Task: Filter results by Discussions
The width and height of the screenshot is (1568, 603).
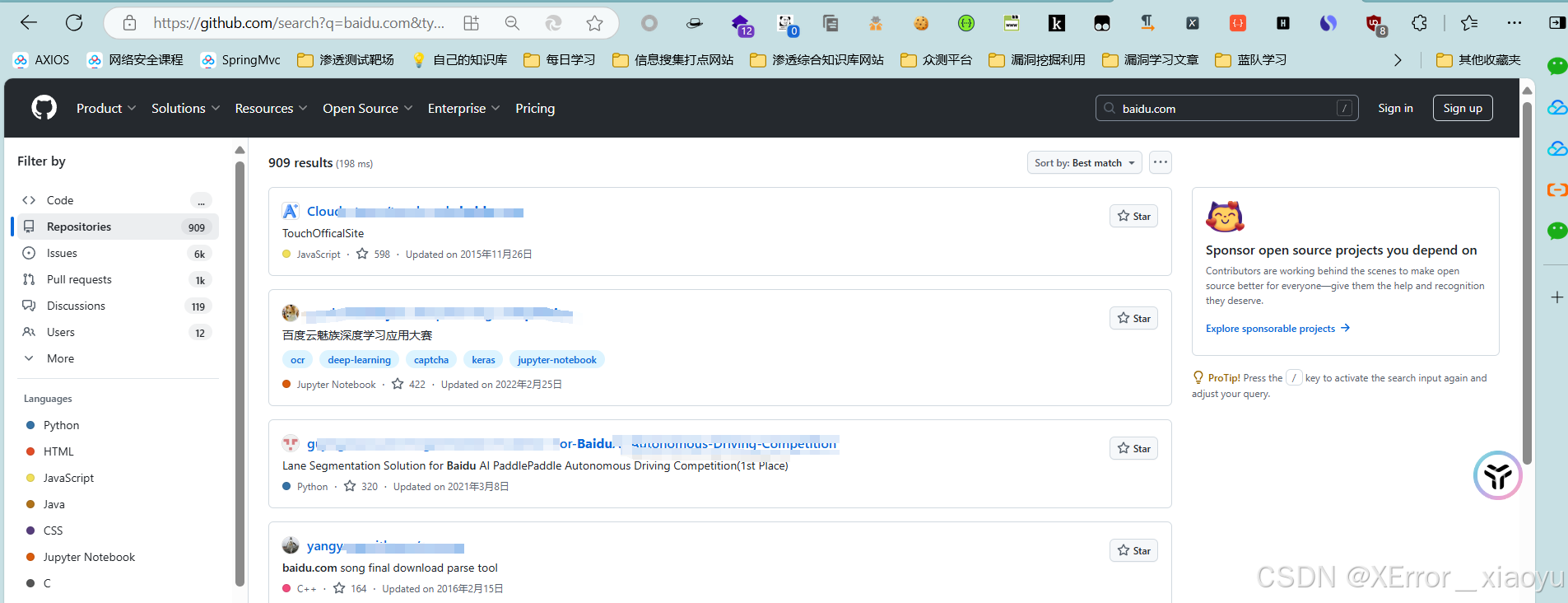Action: 118,306
